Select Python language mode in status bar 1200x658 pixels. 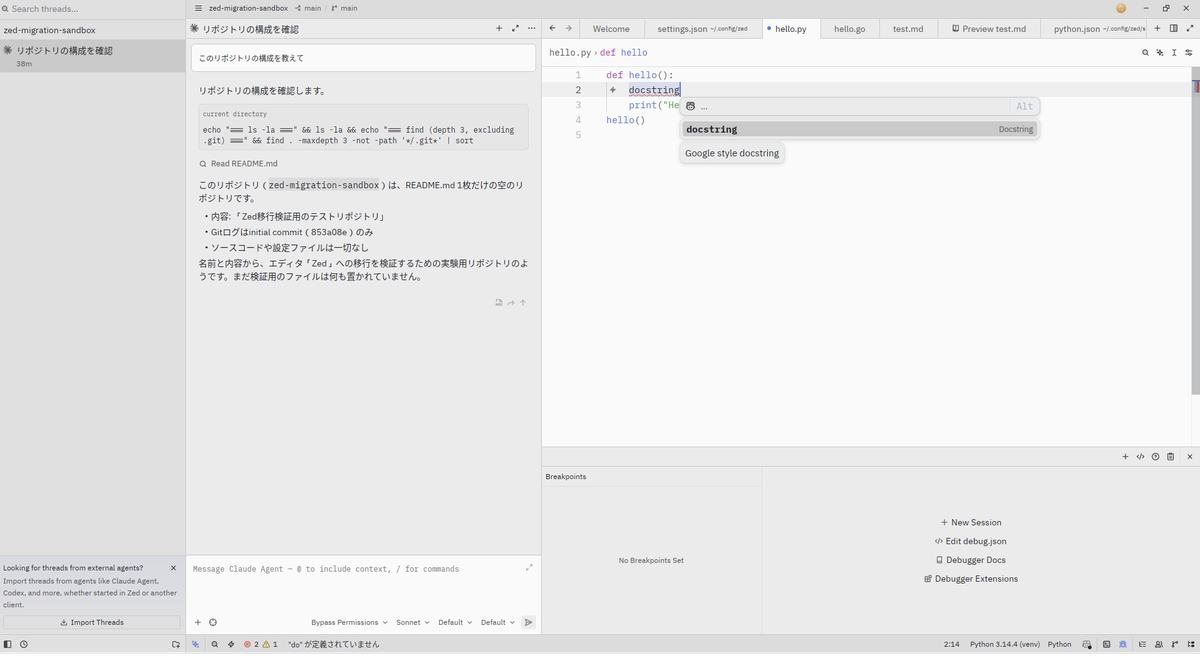[x=1059, y=645]
